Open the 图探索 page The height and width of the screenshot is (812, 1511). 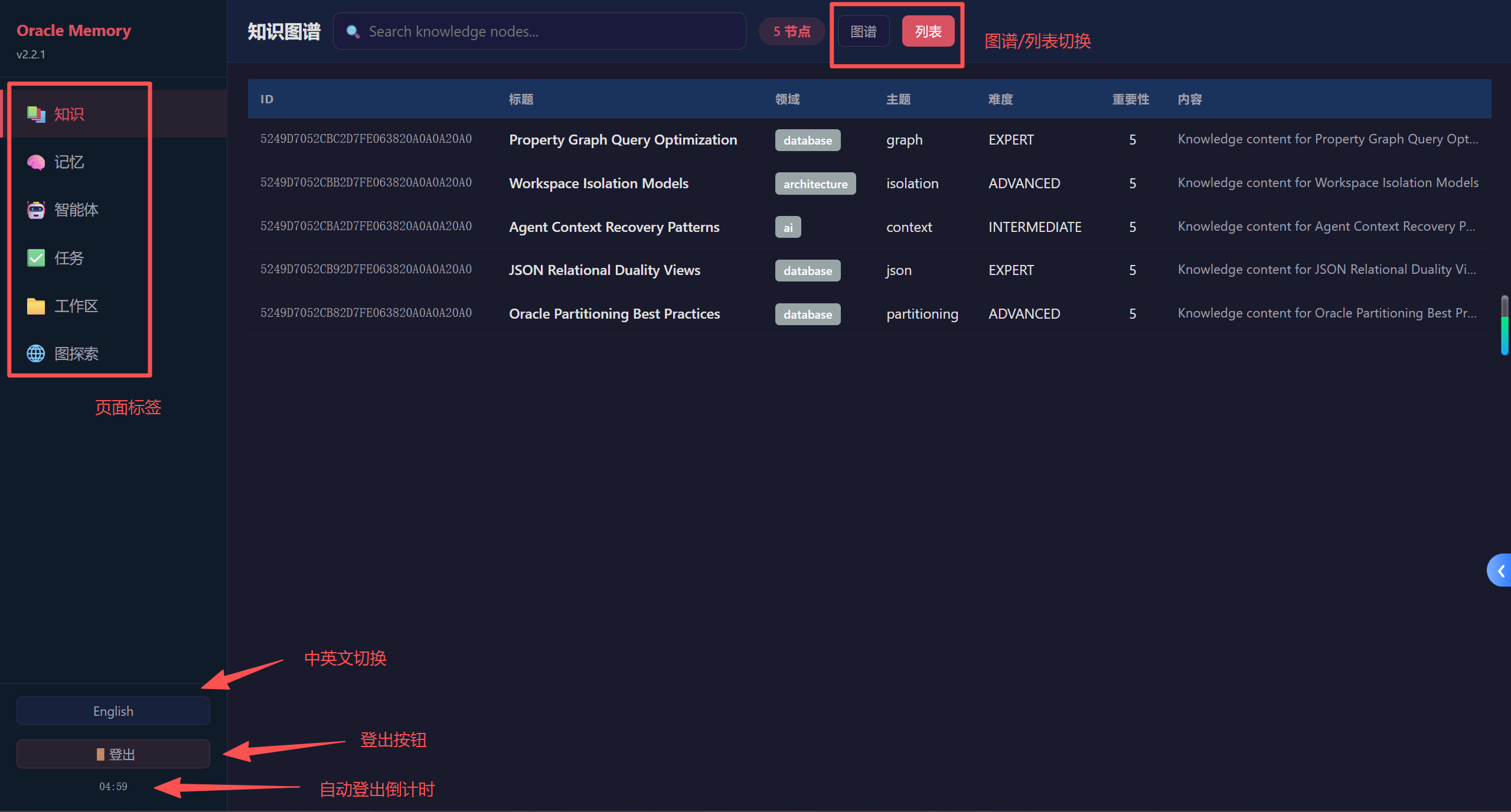pyautogui.click(x=113, y=354)
